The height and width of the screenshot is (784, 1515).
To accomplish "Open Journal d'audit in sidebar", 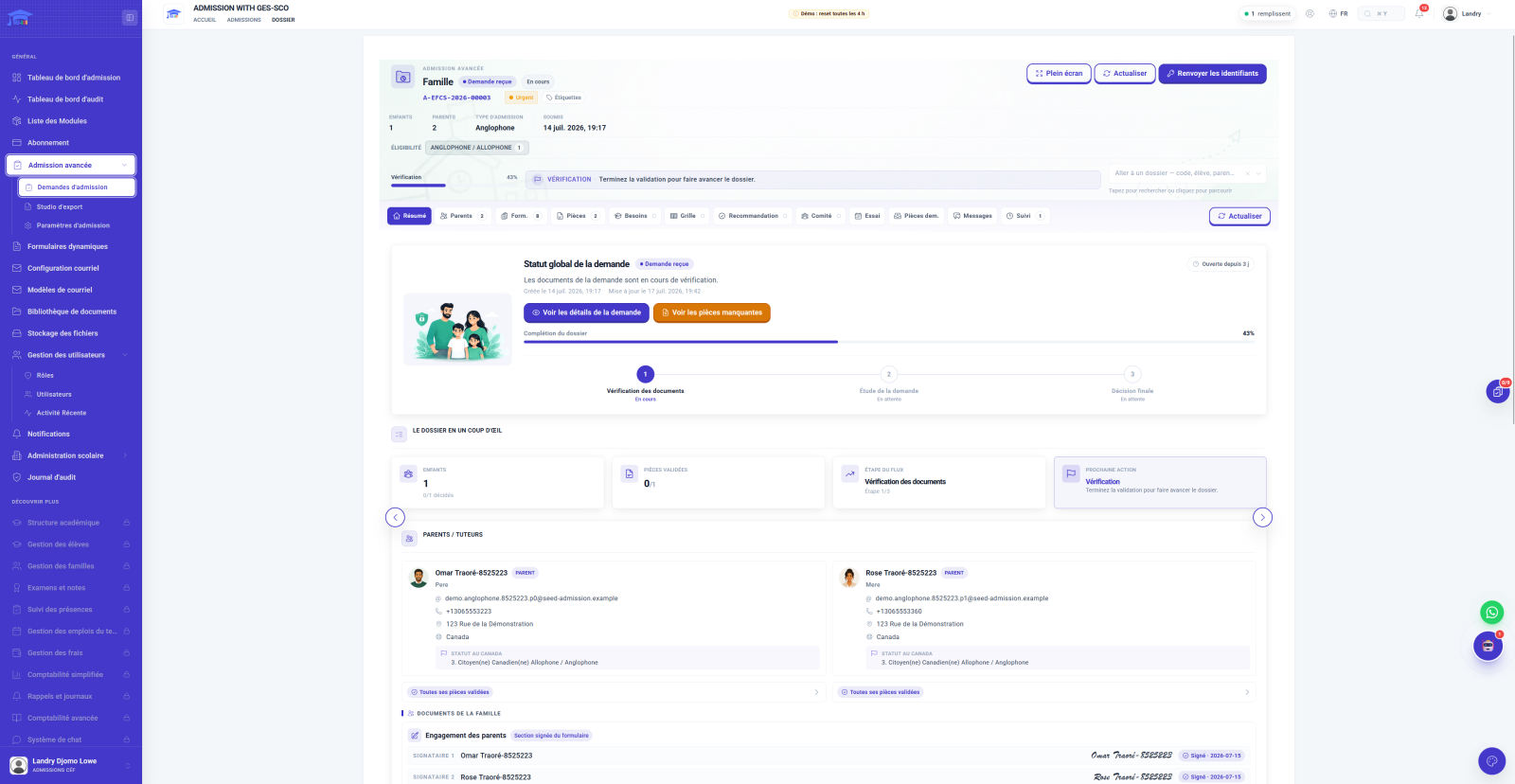I will pos(71,477).
